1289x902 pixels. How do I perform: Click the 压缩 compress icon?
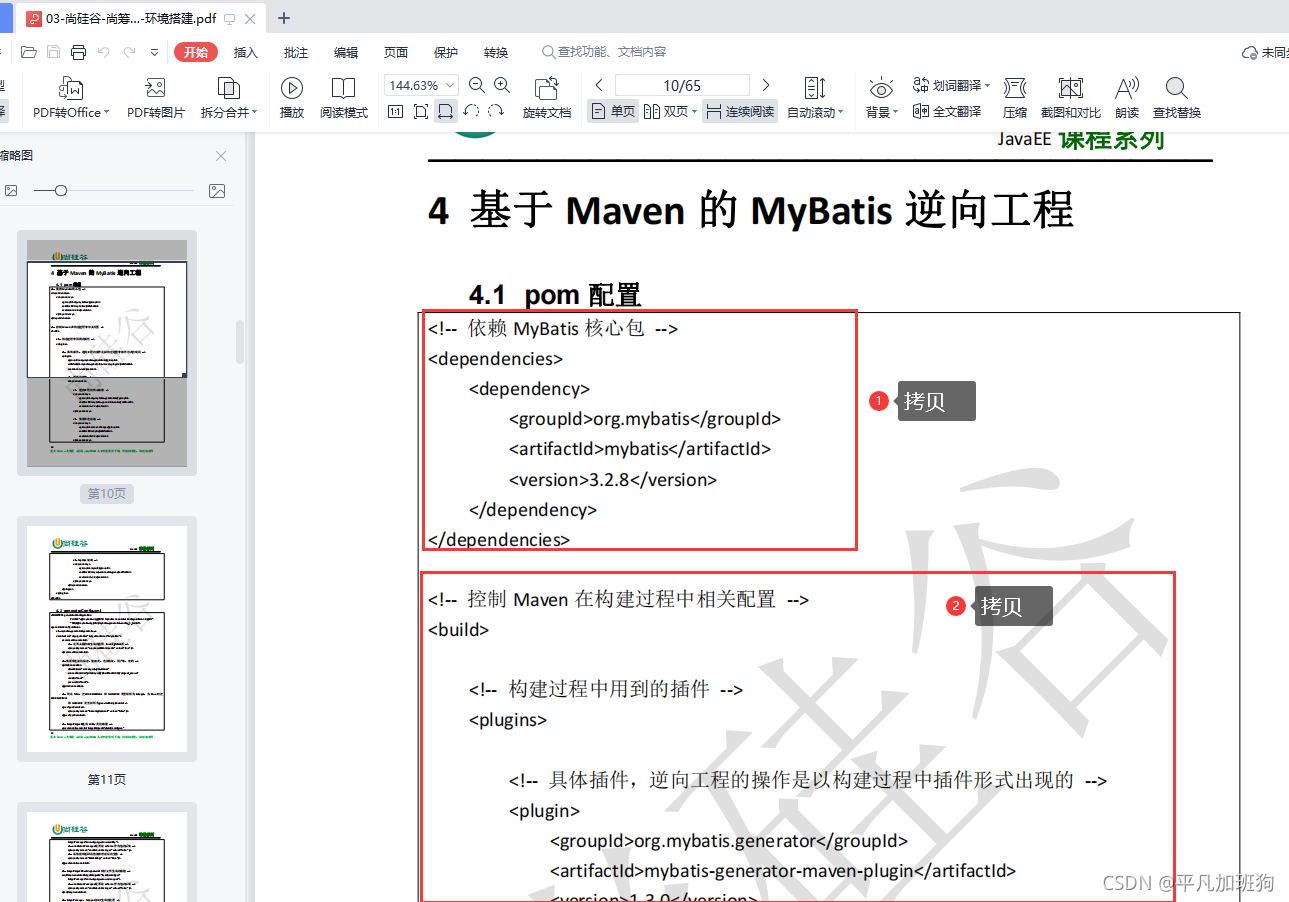[x=1015, y=88]
